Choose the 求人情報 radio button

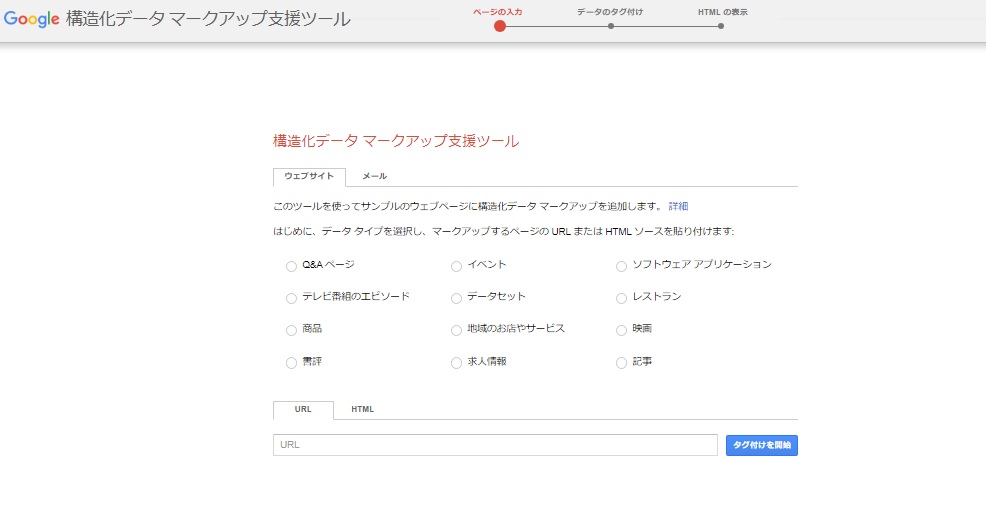pos(457,363)
